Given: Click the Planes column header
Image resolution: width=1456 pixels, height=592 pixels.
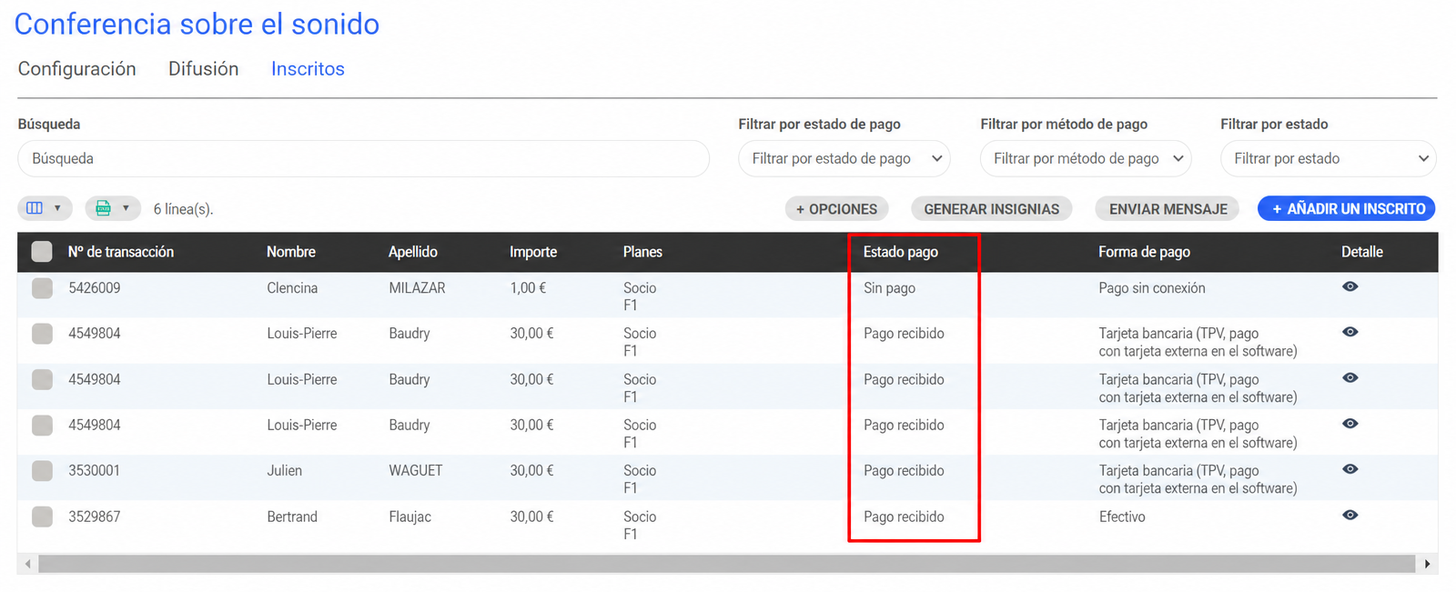Looking at the screenshot, I should pos(643,252).
